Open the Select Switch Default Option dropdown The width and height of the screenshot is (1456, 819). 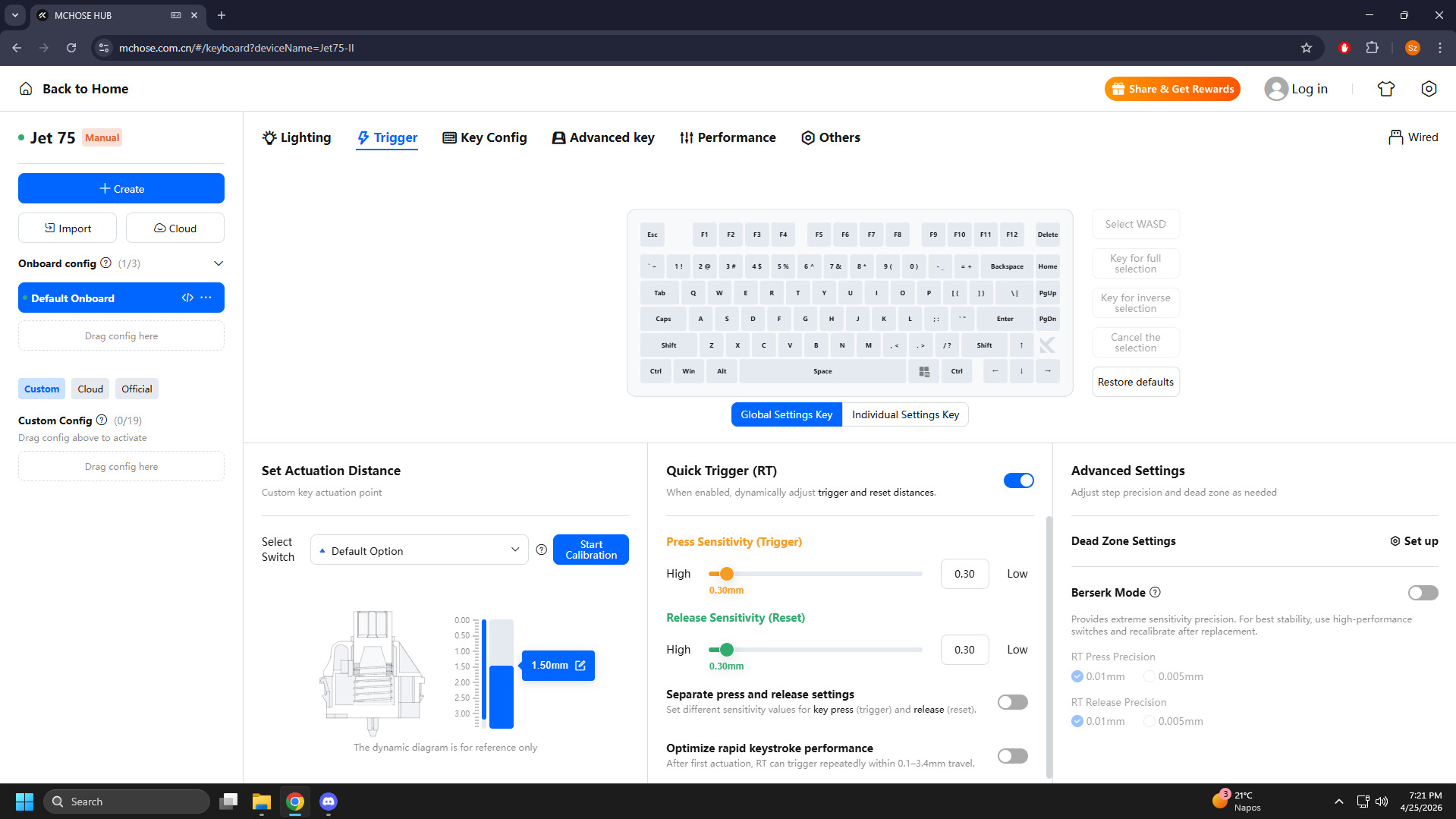click(x=420, y=550)
